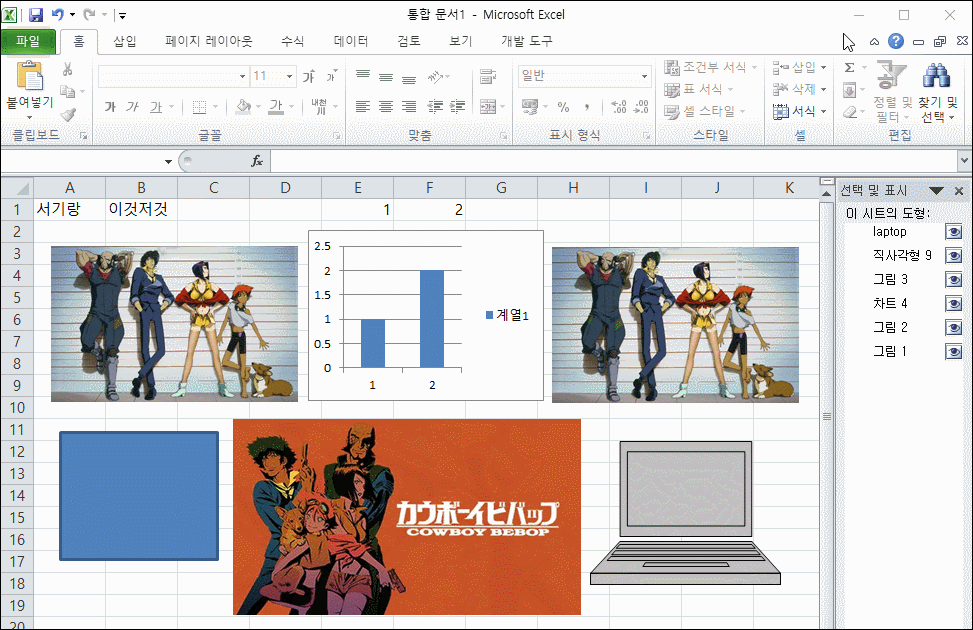973x630 pixels.
Task: Toggle visibility of 그림 2
Action: click(954, 328)
